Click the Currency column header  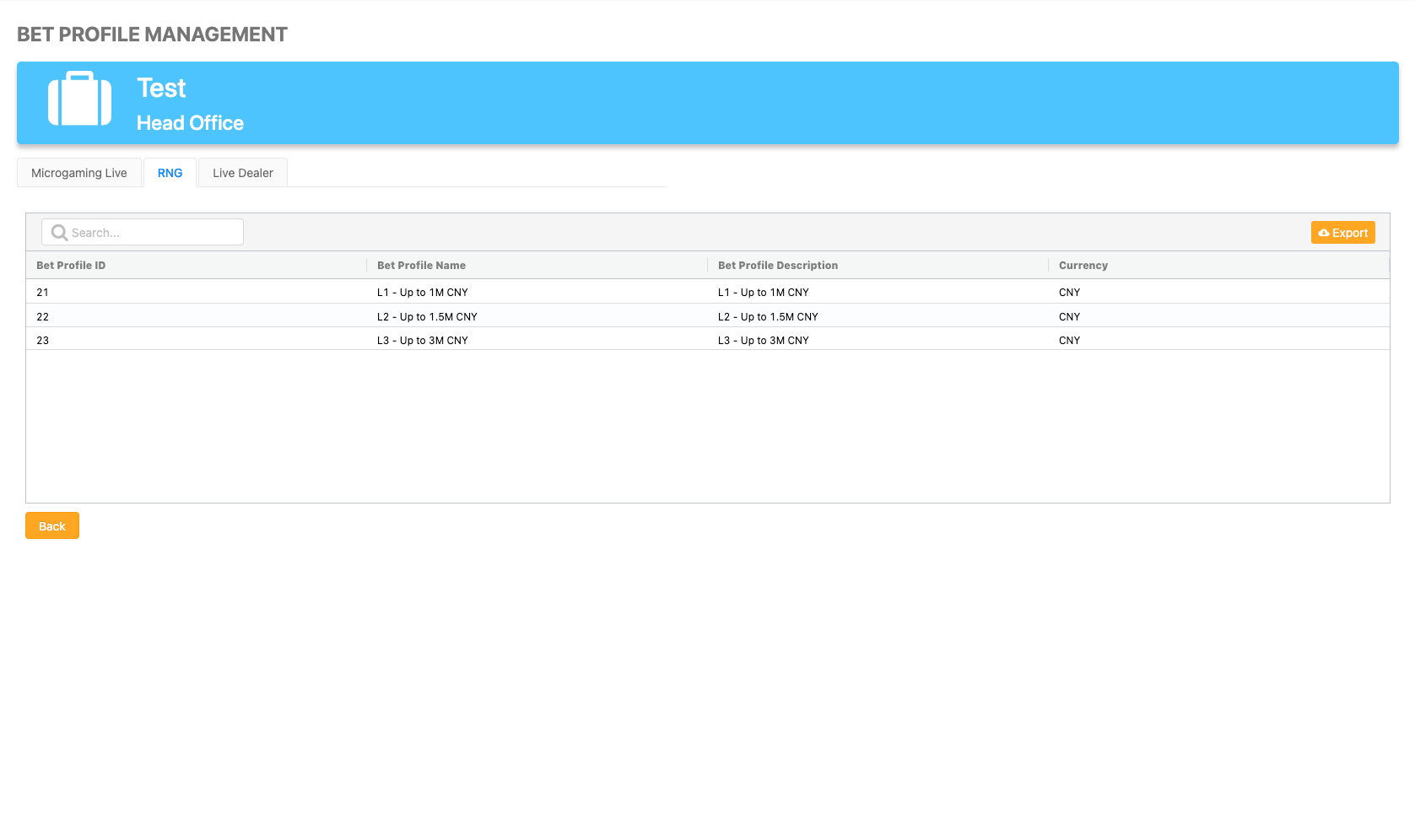[1083, 265]
